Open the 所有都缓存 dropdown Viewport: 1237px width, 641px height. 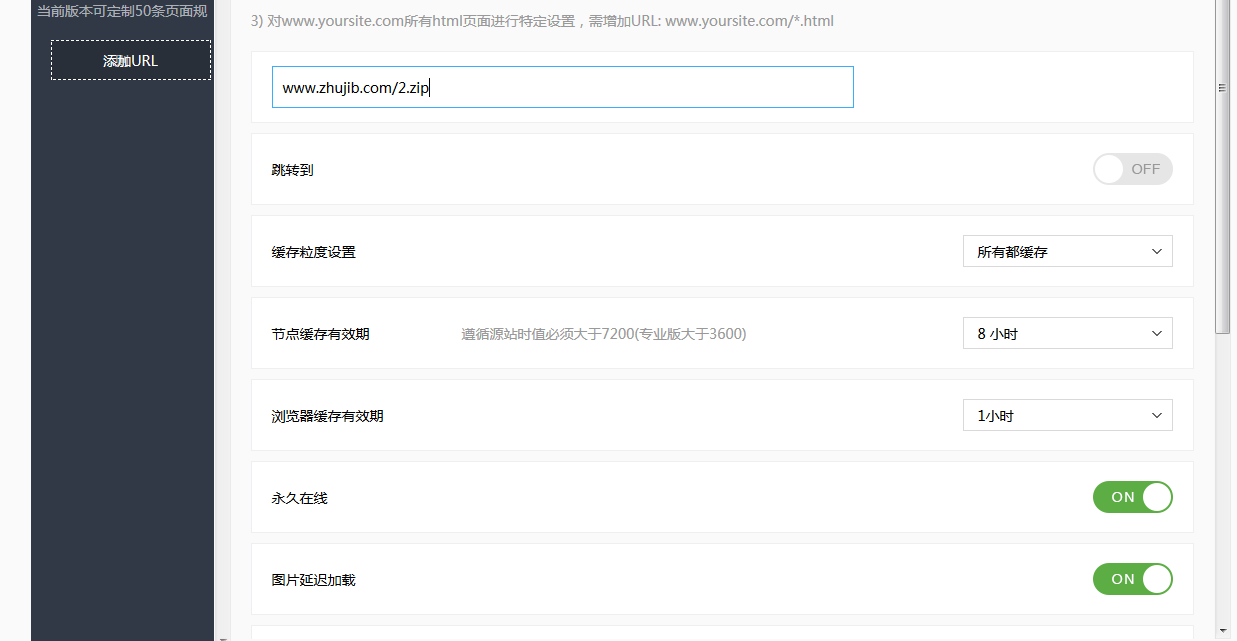[1067, 251]
